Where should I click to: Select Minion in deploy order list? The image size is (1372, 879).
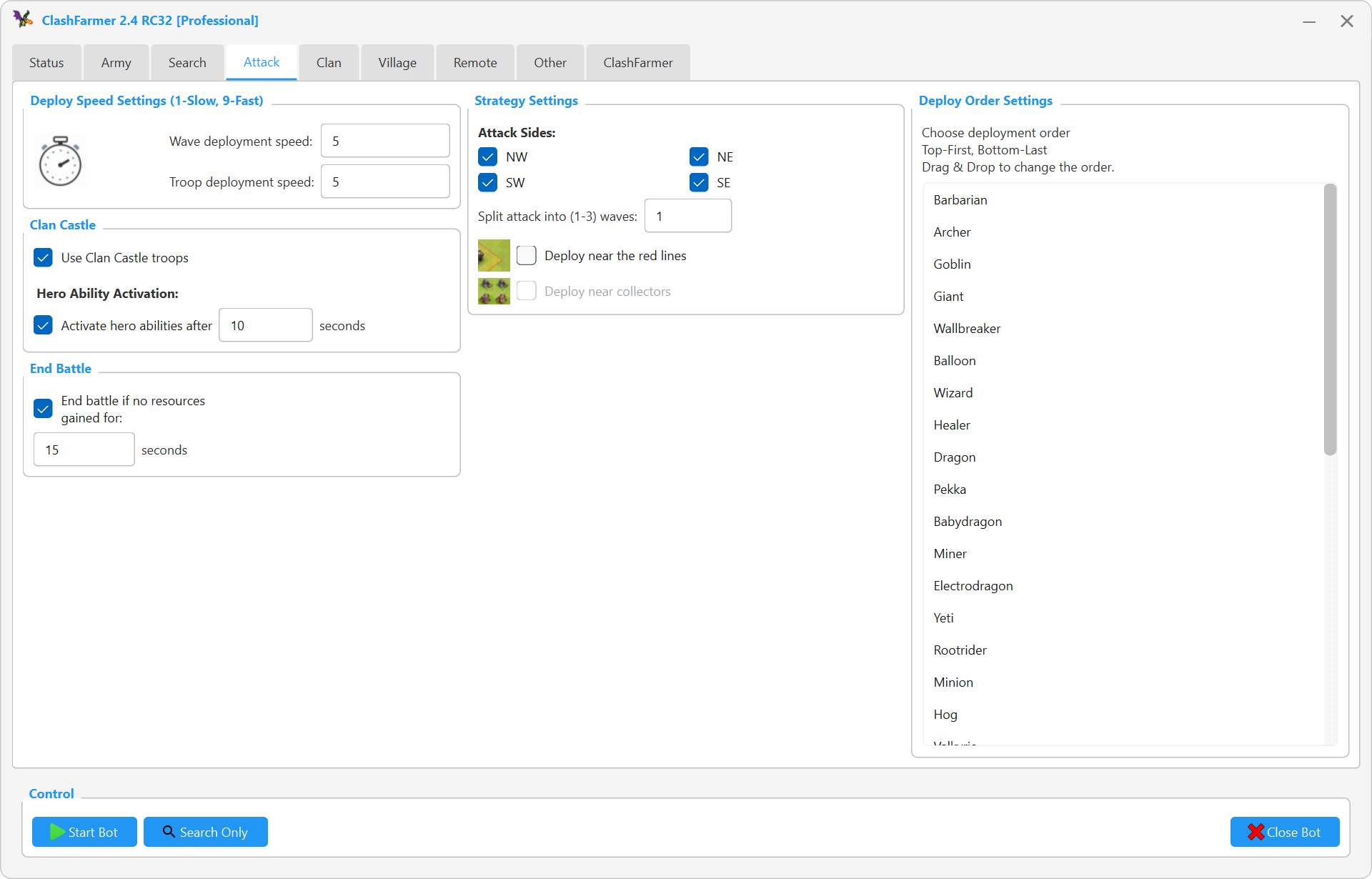pyautogui.click(x=1123, y=682)
